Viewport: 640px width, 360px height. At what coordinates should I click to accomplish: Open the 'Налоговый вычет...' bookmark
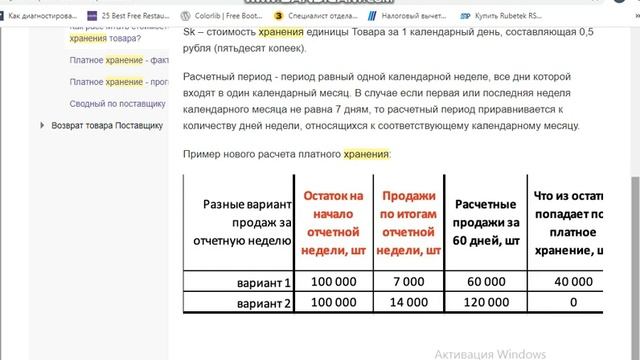click(407, 16)
